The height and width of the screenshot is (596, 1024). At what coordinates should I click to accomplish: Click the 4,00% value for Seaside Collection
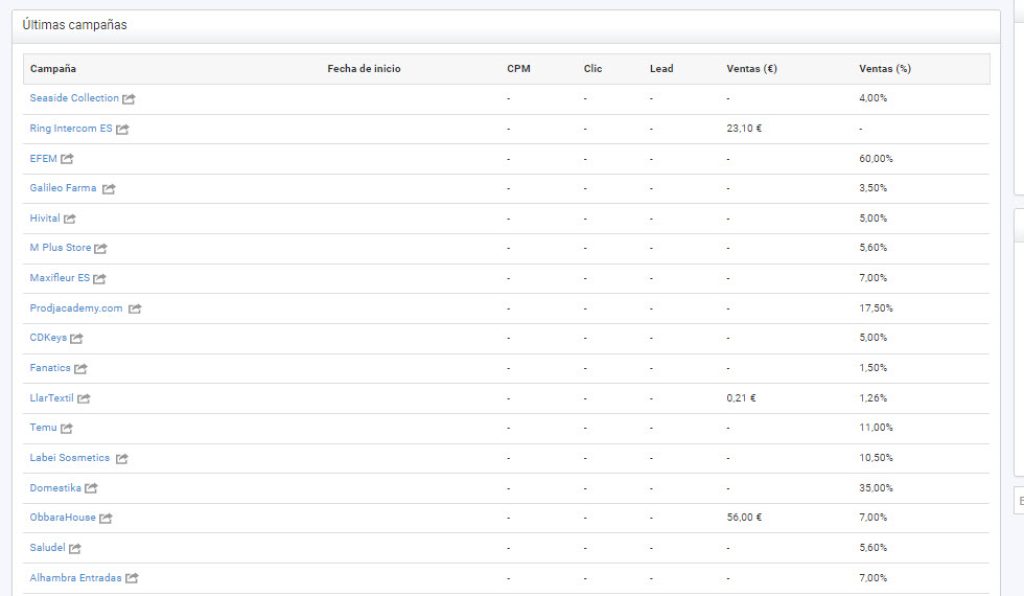click(873, 98)
